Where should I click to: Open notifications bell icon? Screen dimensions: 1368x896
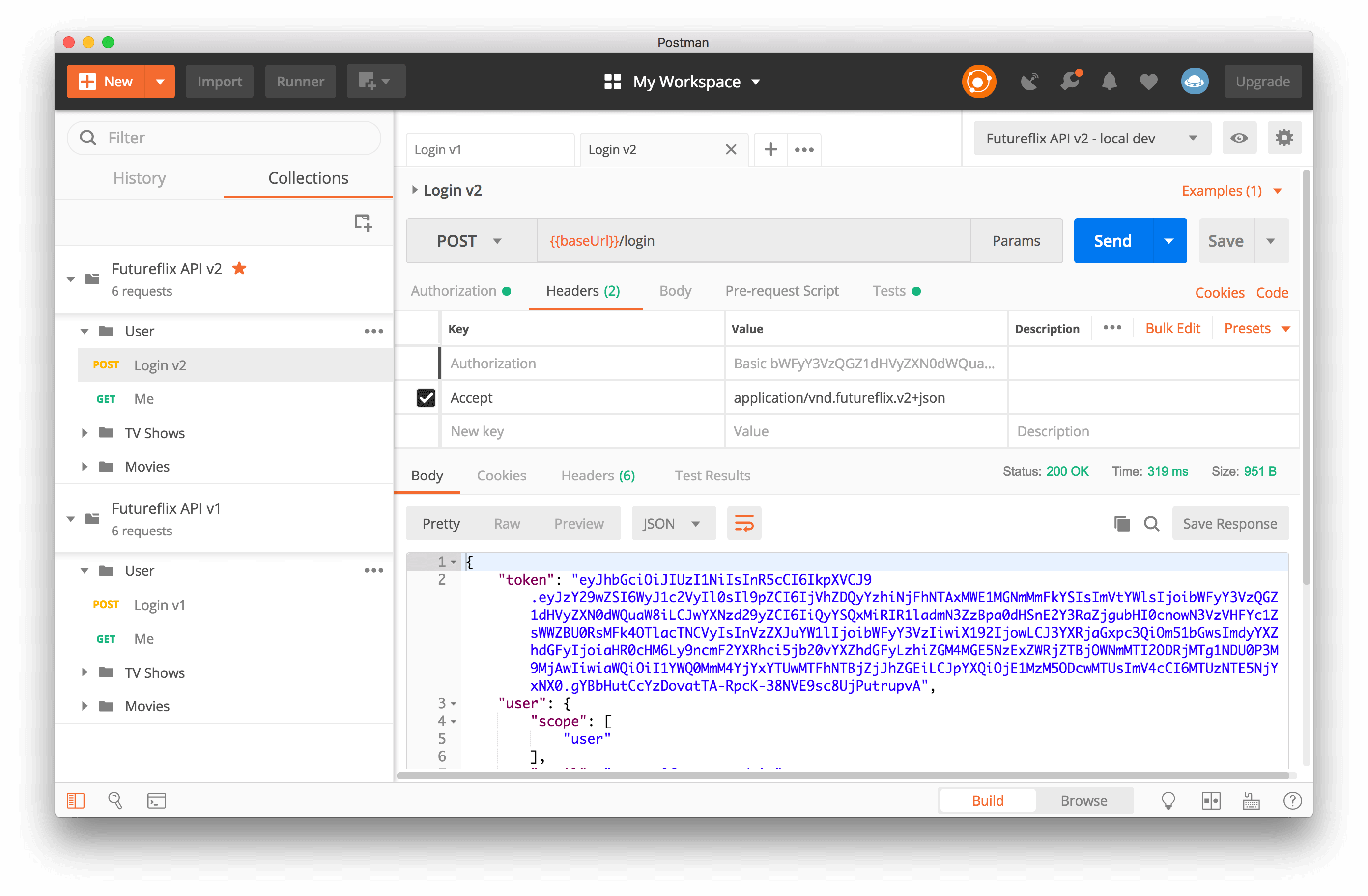point(1109,82)
